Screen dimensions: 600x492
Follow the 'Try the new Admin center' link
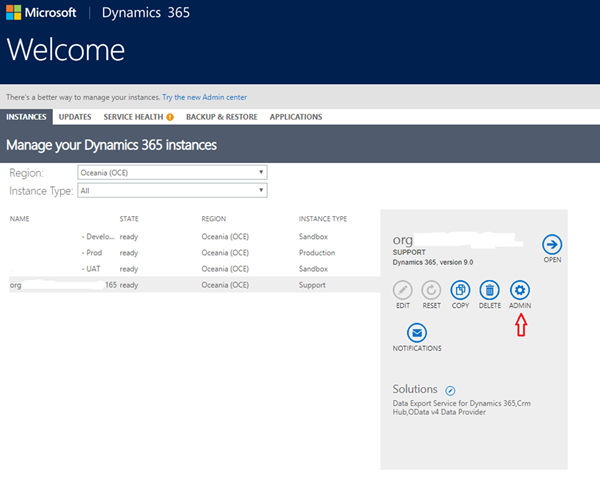[204, 97]
